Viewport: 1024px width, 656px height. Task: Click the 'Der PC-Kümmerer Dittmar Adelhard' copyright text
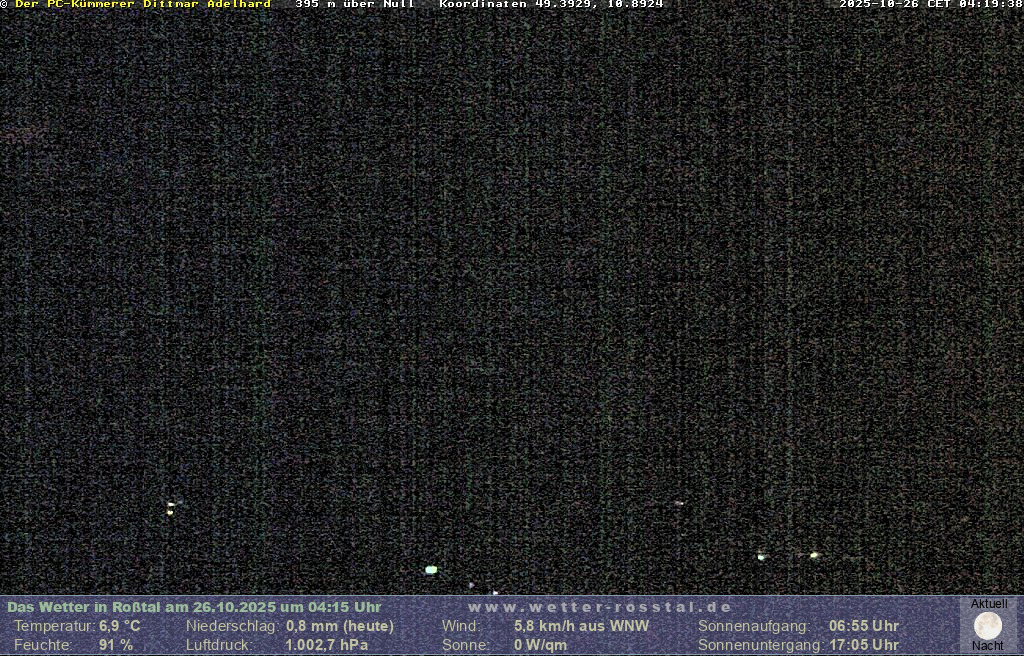pos(142,5)
